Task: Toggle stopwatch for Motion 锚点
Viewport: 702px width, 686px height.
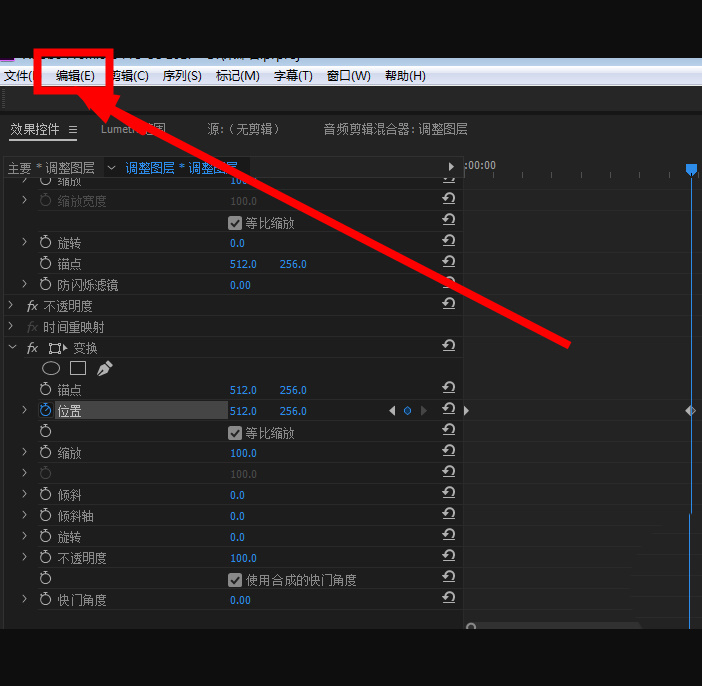Action: pos(45,263)
